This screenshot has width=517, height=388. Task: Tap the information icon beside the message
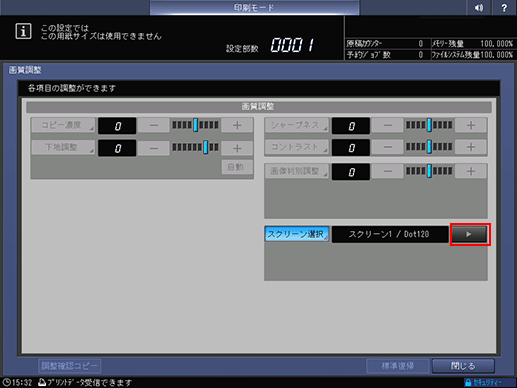point(23,31)
